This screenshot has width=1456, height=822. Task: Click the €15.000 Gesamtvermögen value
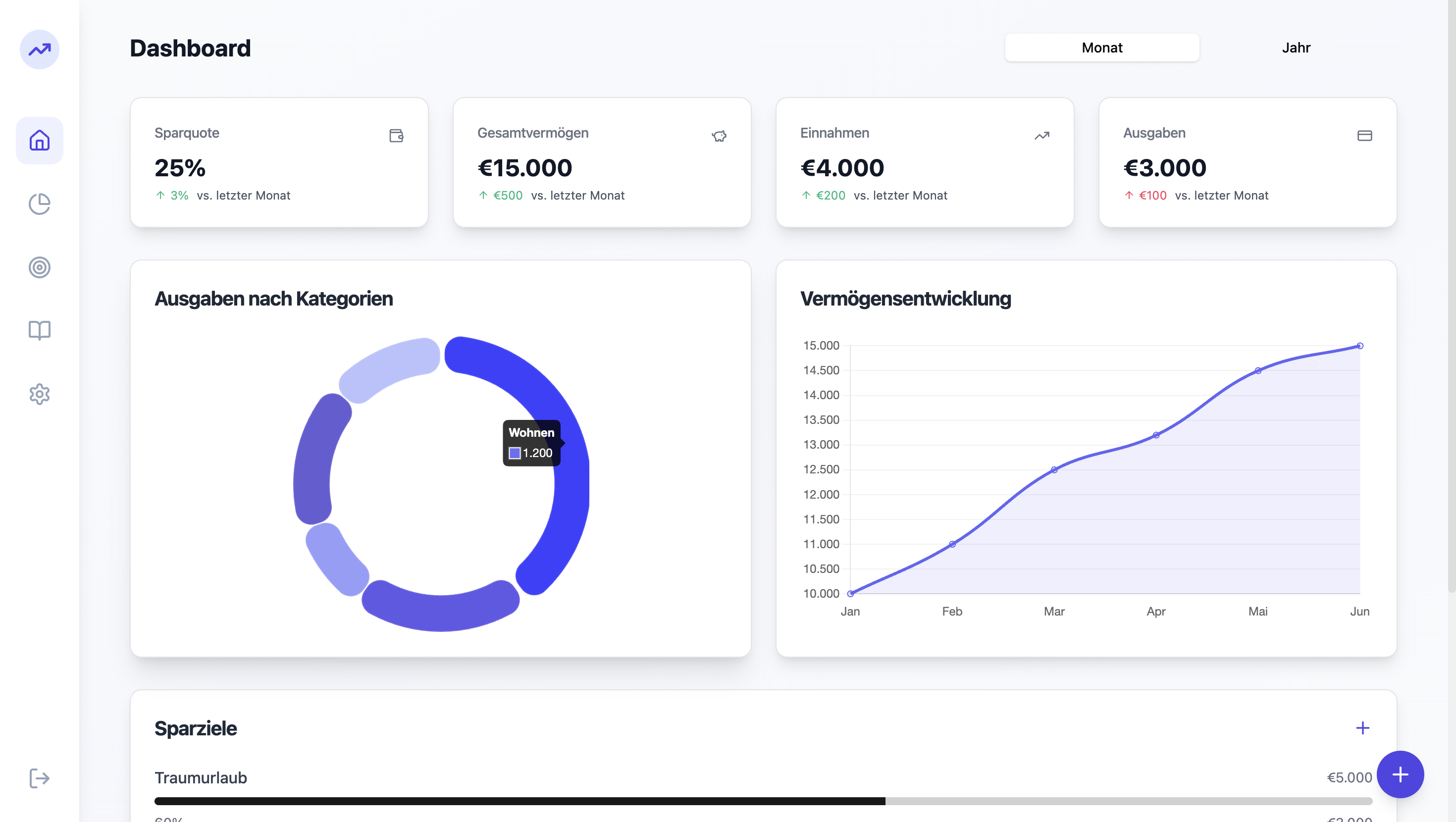pos(524,168)
